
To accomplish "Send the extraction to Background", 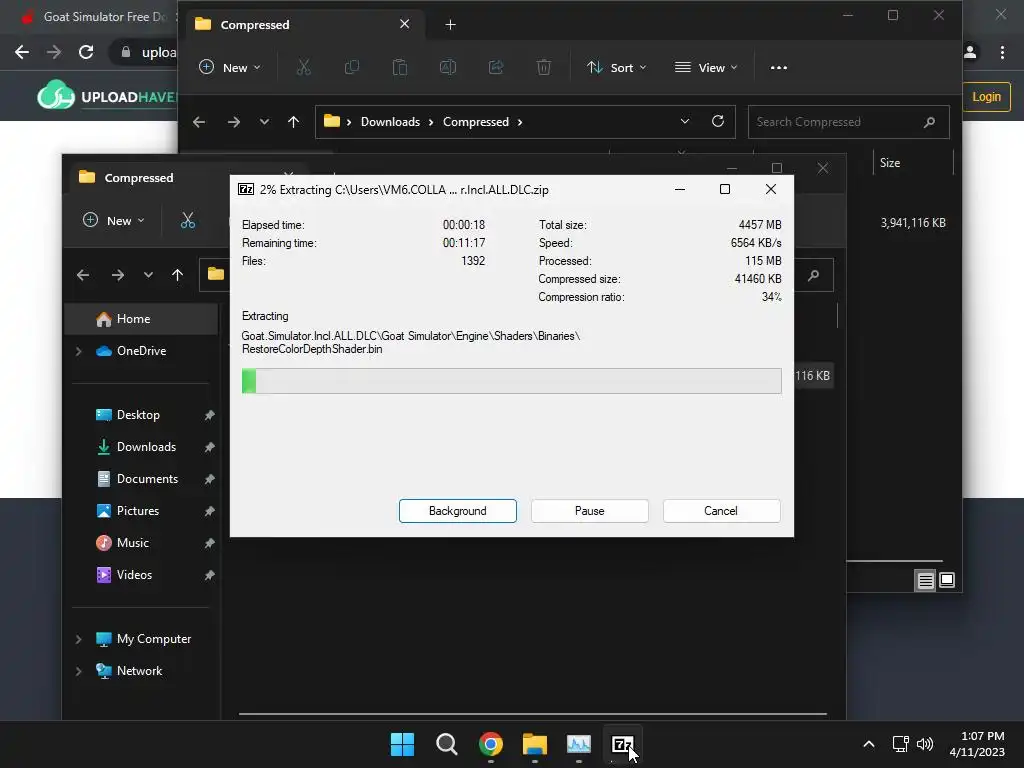I will pyautogui.click(x=457, y=511).
